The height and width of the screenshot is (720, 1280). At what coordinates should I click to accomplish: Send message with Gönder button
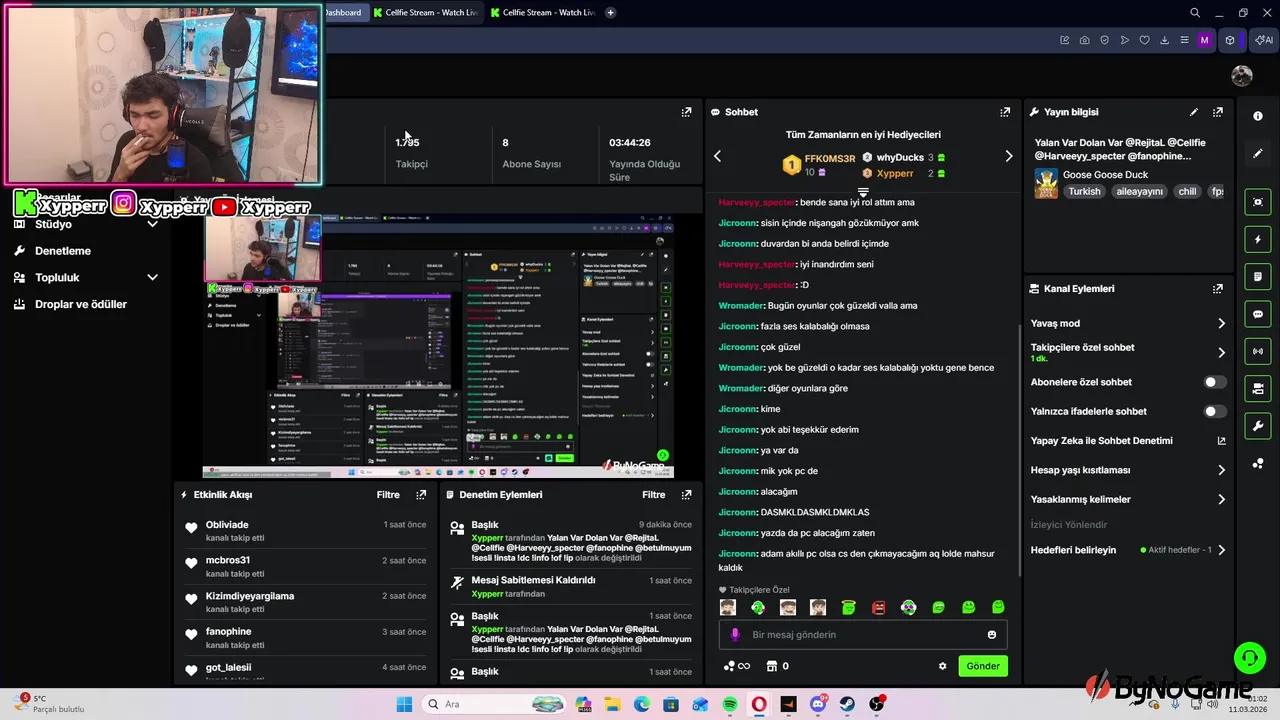click(x=982, y=666)
